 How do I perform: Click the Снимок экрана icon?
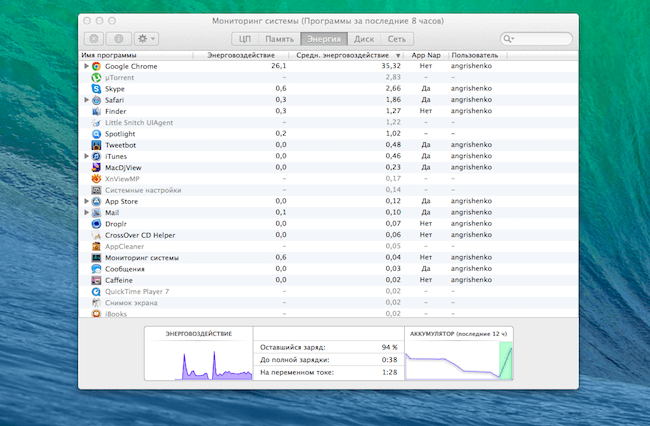[96, 303]
